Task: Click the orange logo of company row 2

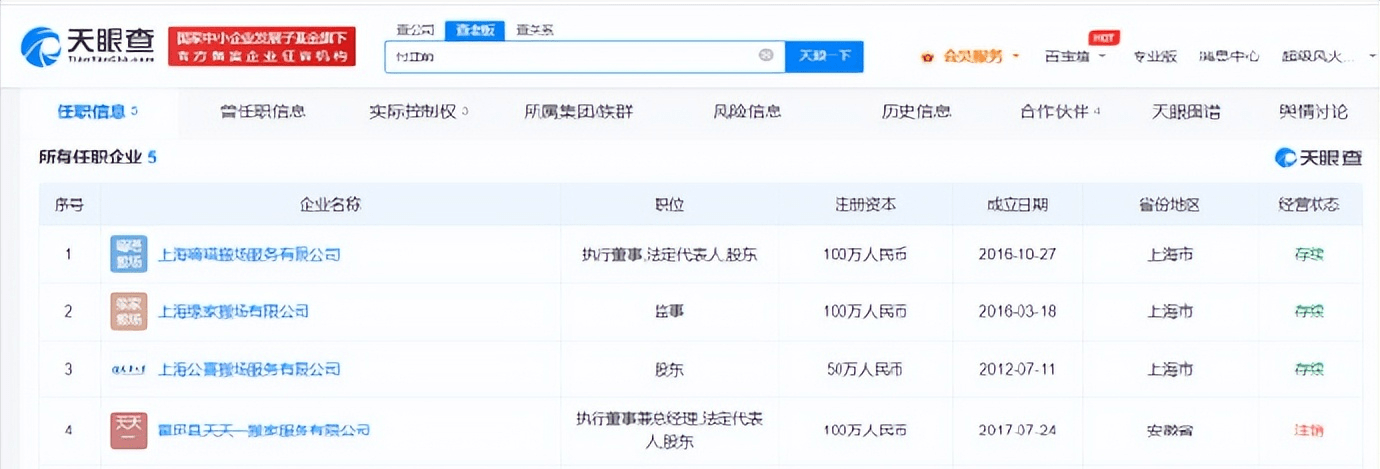Action: [x=128, y=311]
